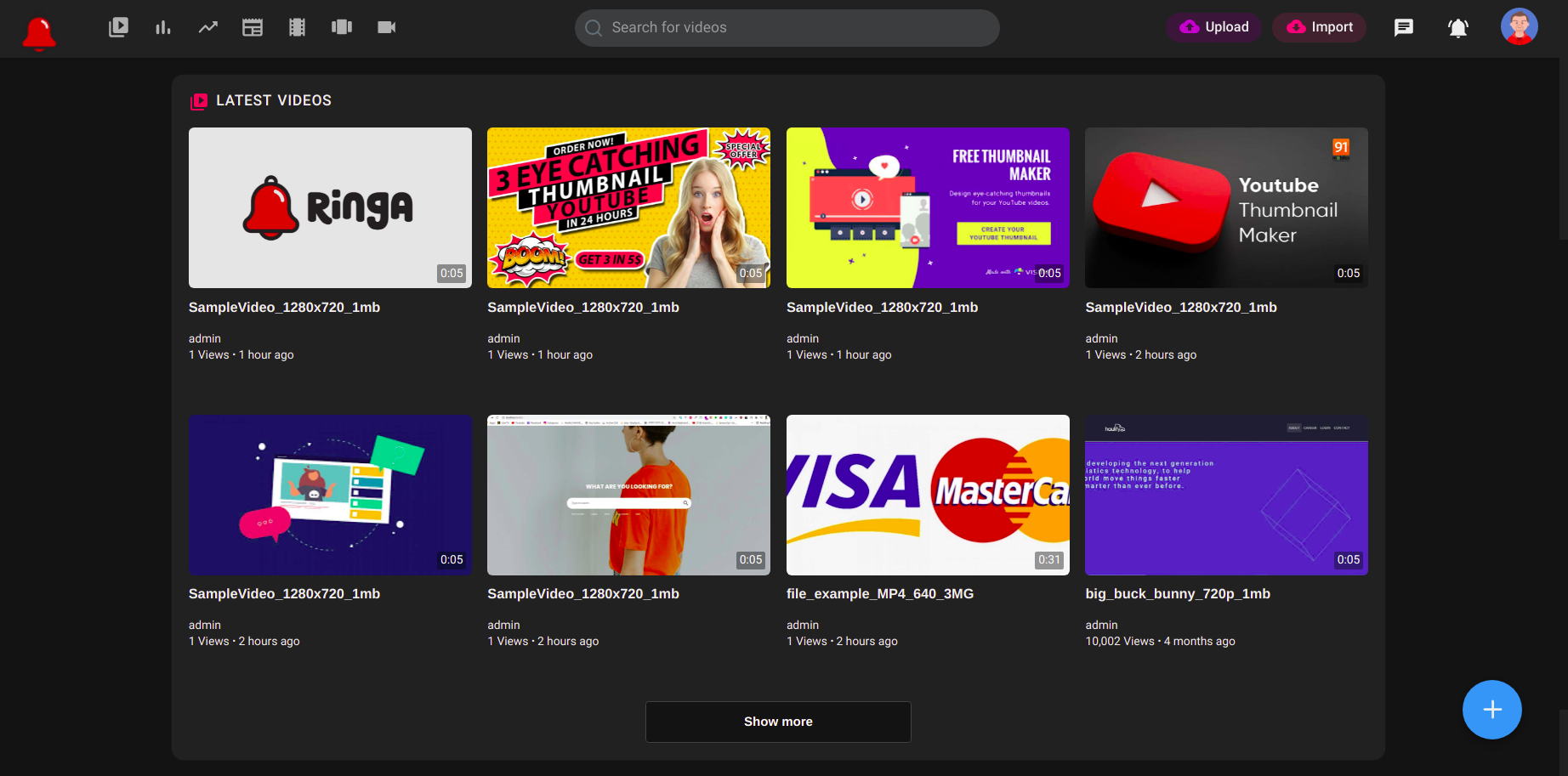Open the Visa MasterCard video thumbnail
1568x776 pixels.
pyautogui.click(x=928, y=495)
